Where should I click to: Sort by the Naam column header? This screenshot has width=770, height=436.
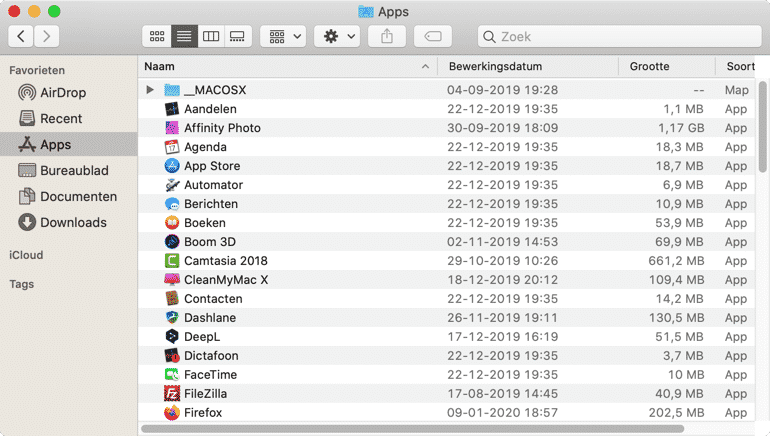pyautogui.click(x=280, y=67)
